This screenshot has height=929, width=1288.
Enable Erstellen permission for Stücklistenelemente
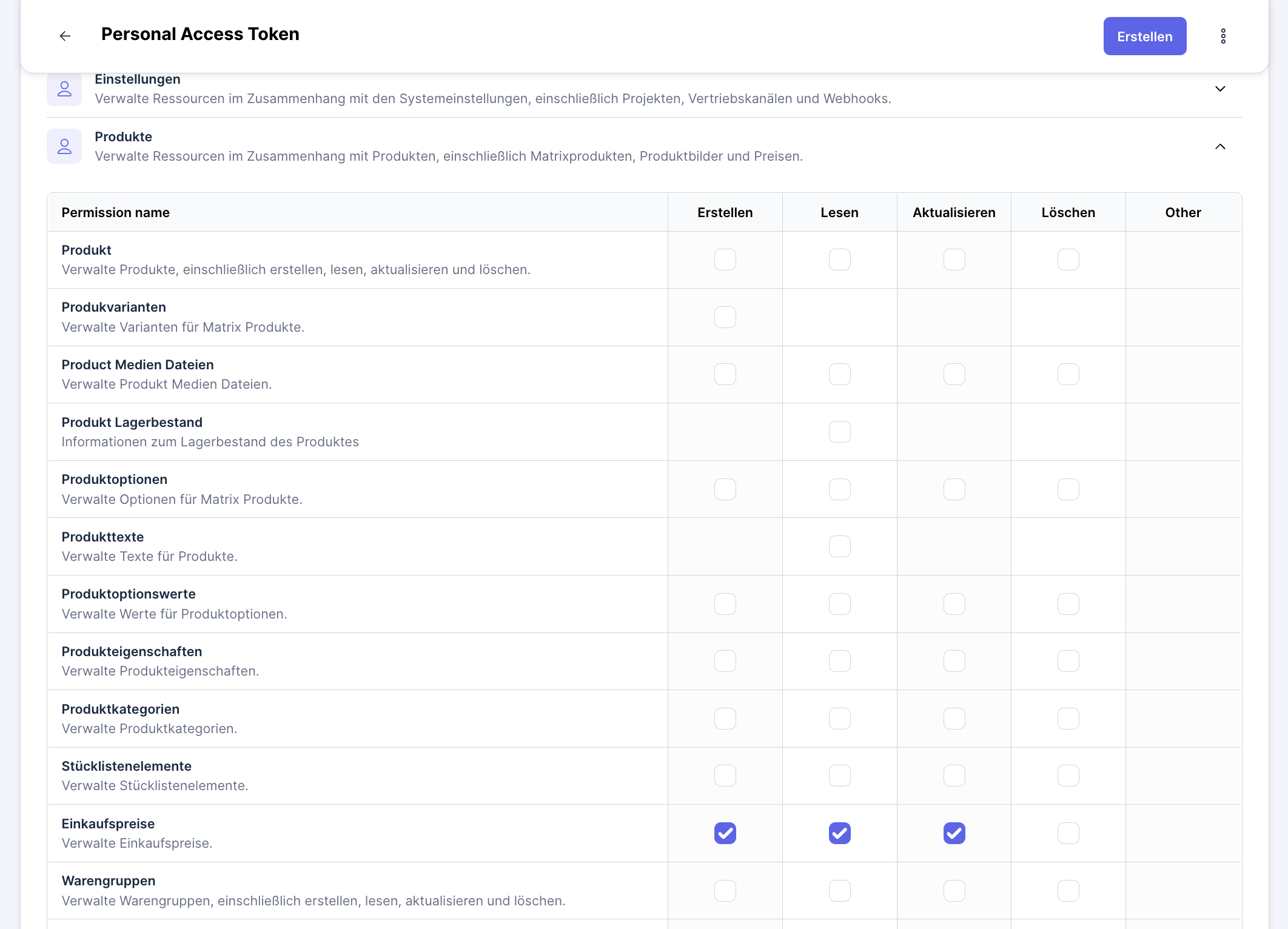[725, 775]
